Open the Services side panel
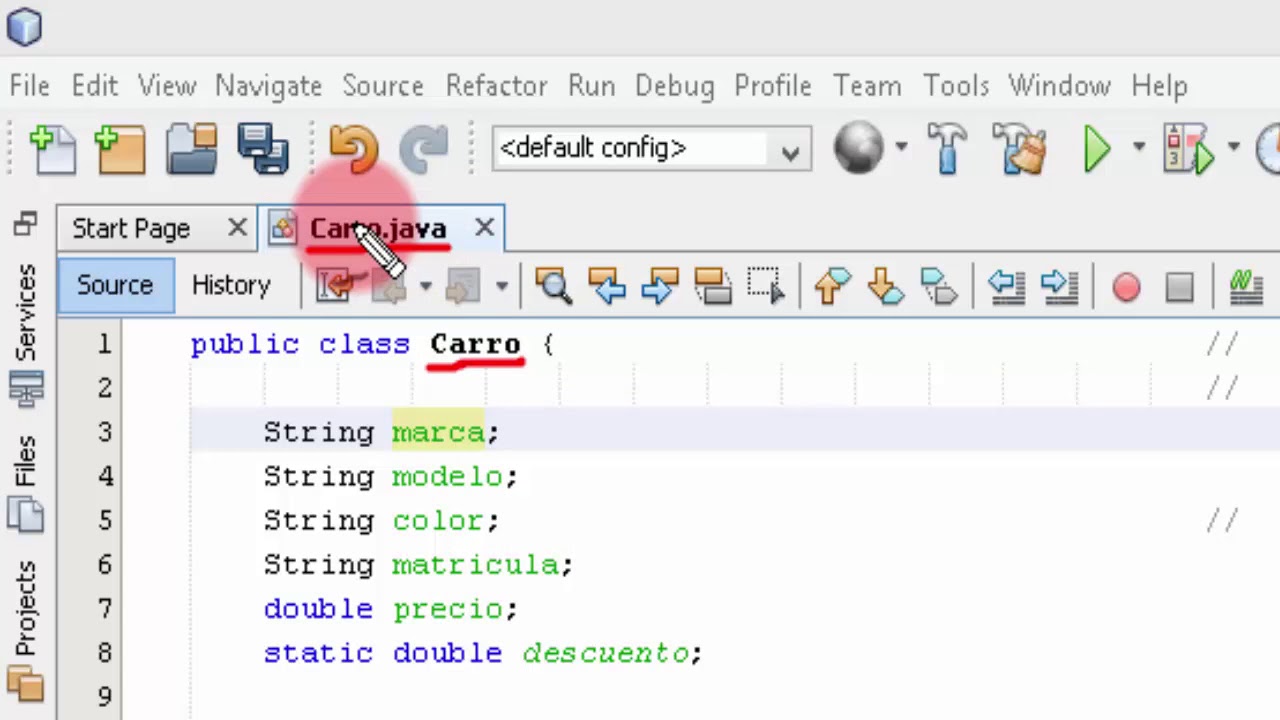1280x720 pixels. (26, 333)
